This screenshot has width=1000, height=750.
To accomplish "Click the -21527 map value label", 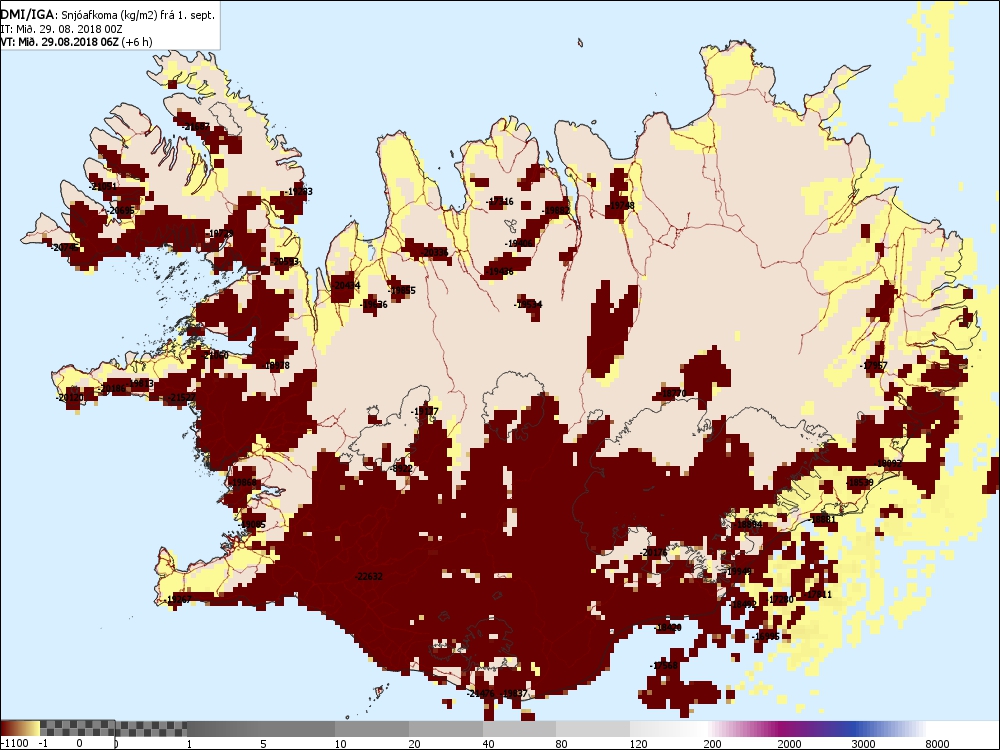I will tap(182, 397).
